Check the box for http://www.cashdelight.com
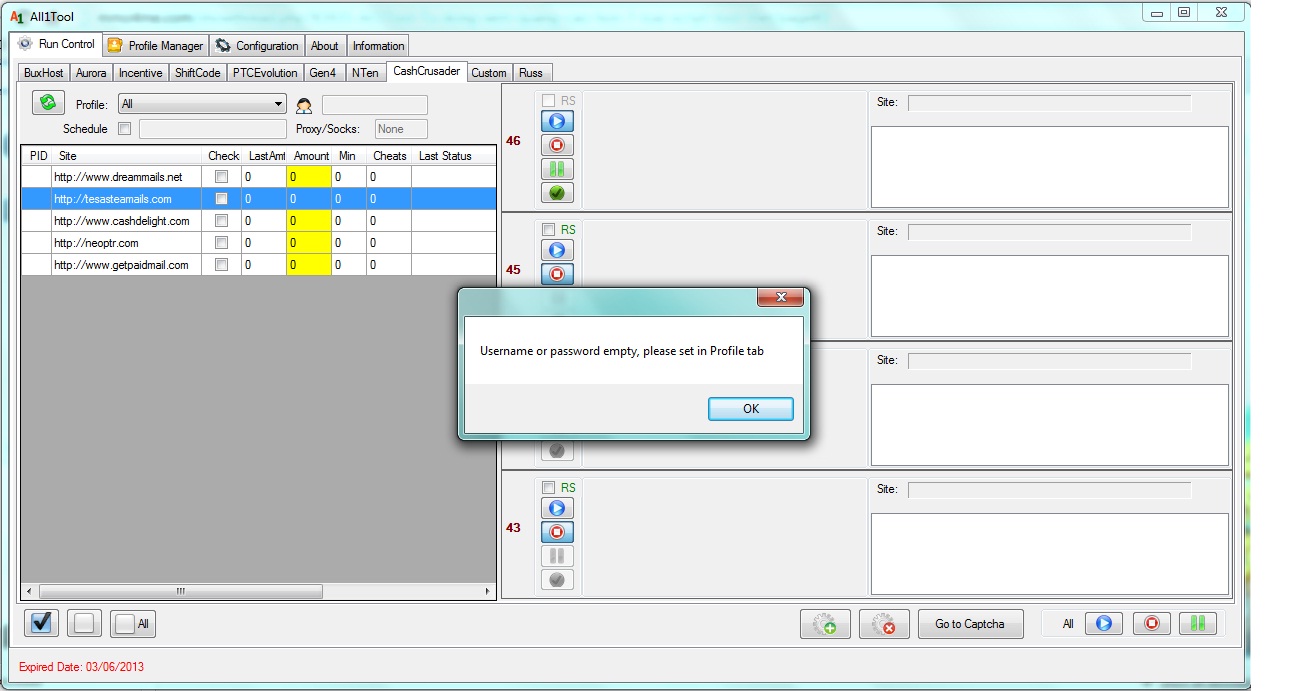Image resolution: width=1314 pixels, height=691 pixels. tap(222, 221)
